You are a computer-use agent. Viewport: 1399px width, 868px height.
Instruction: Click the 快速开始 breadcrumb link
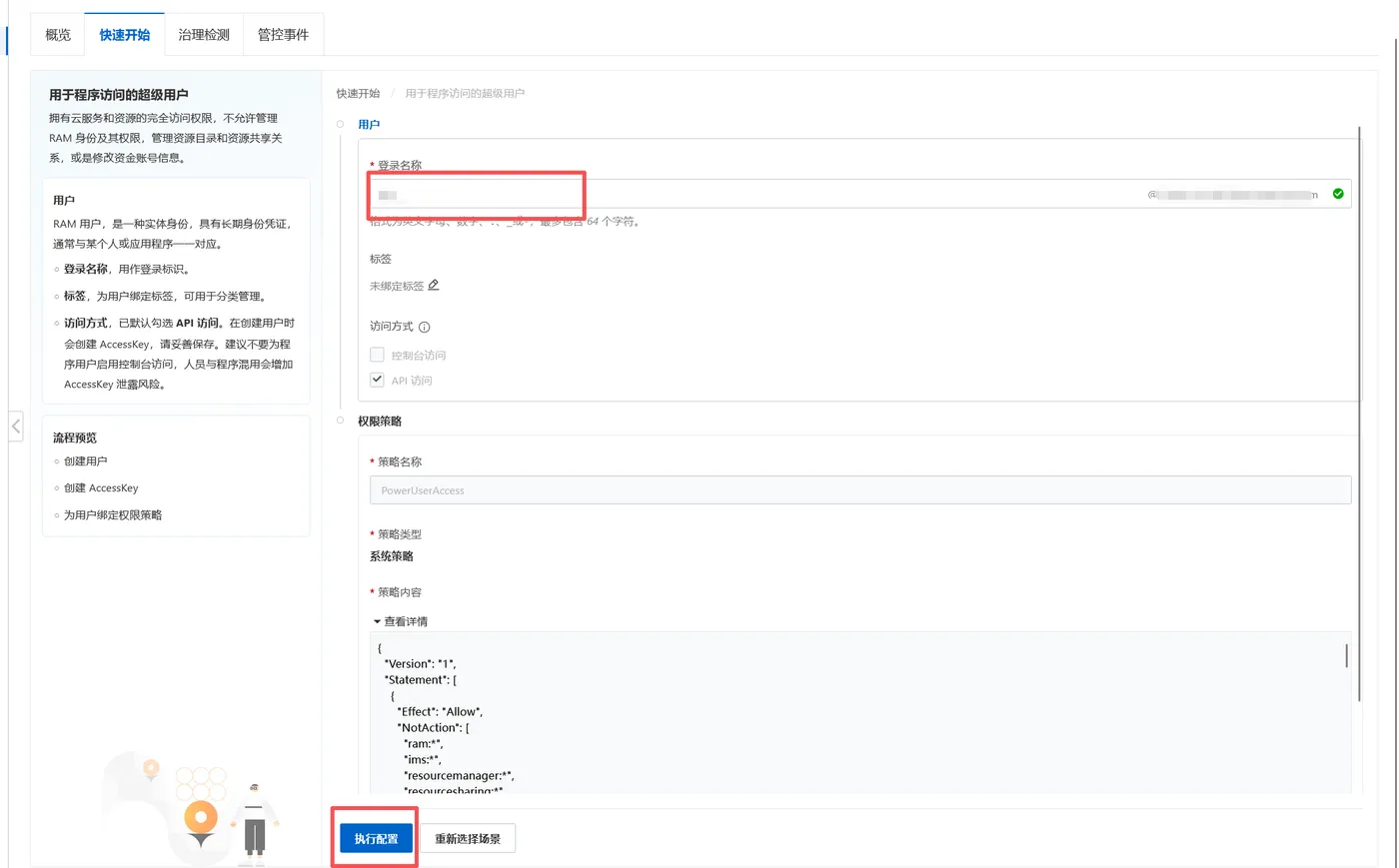358,94
